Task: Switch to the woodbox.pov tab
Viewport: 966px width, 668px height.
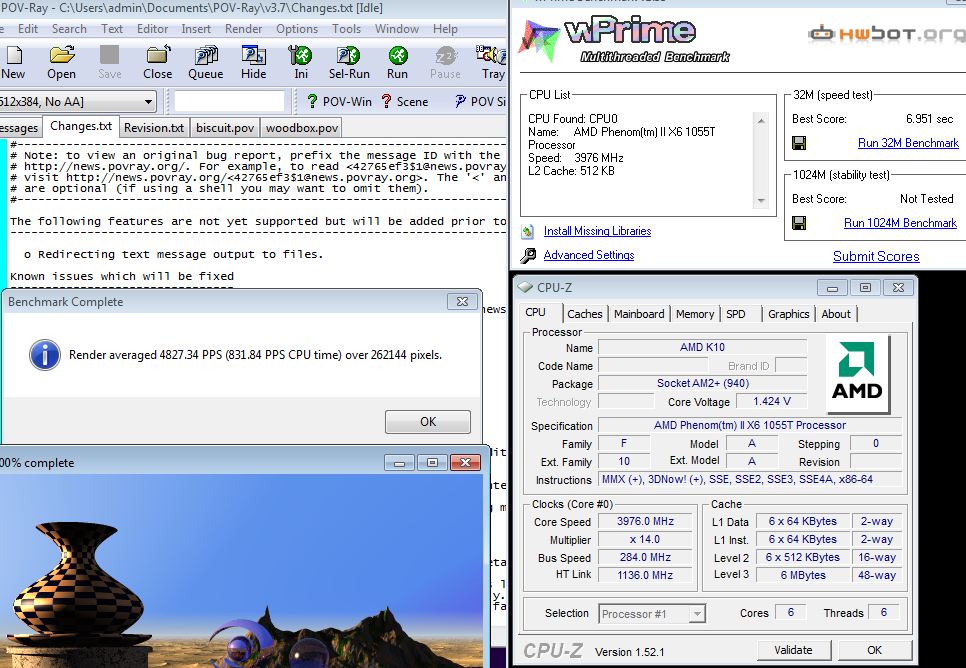Action: pos(302,128)
